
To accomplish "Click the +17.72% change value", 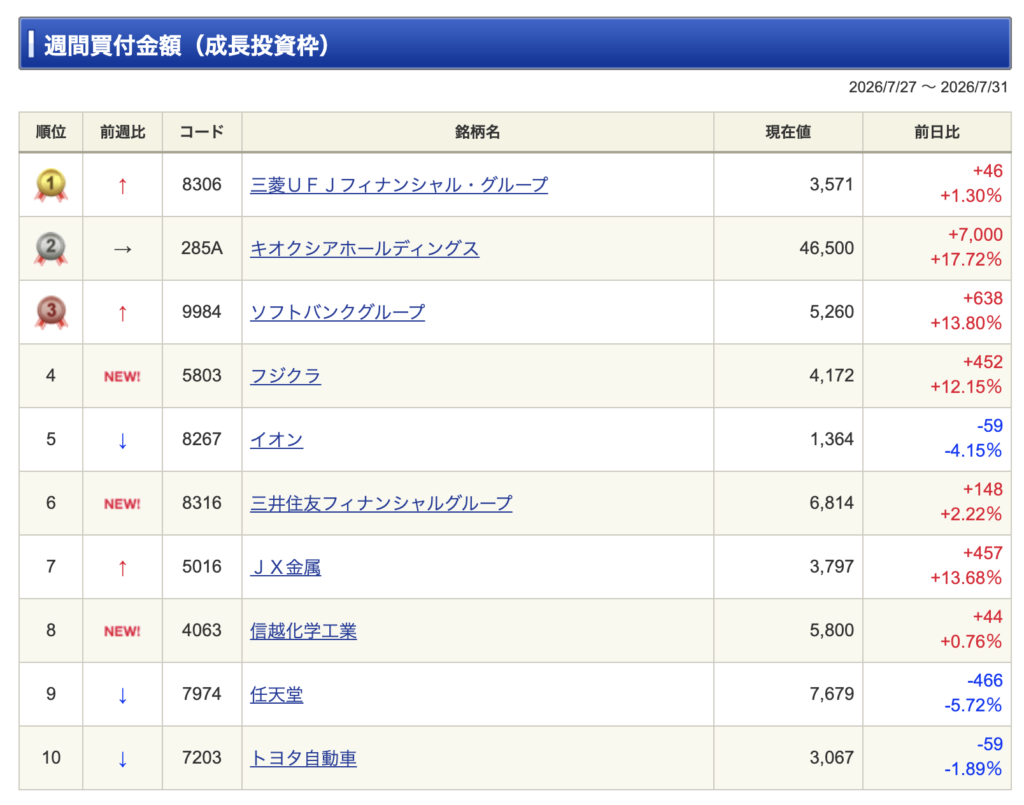I will 966,260.
